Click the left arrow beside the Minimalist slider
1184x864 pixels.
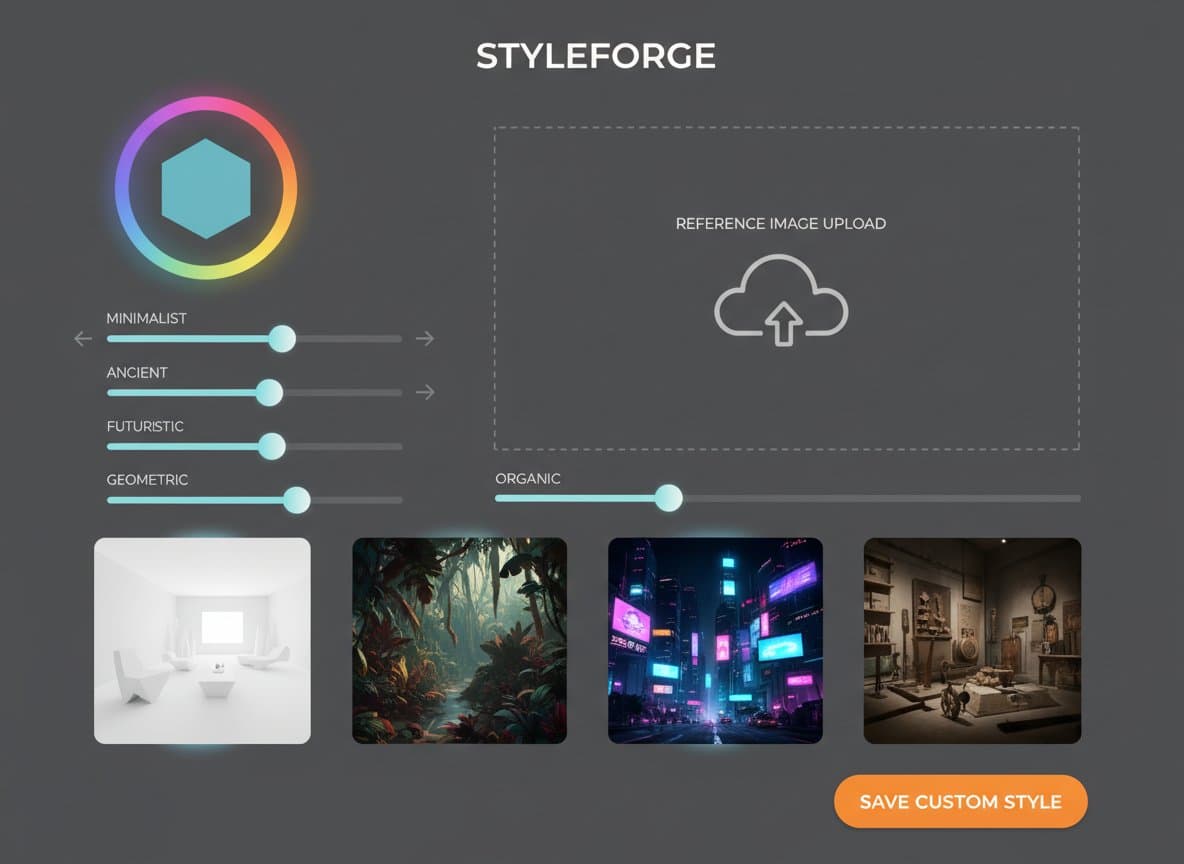pos(82,338)
